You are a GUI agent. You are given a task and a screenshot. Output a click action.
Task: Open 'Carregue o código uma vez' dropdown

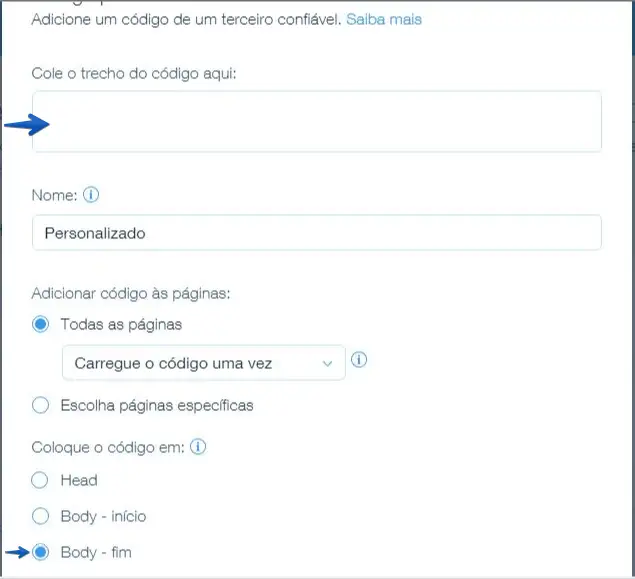tap(203, 363)
